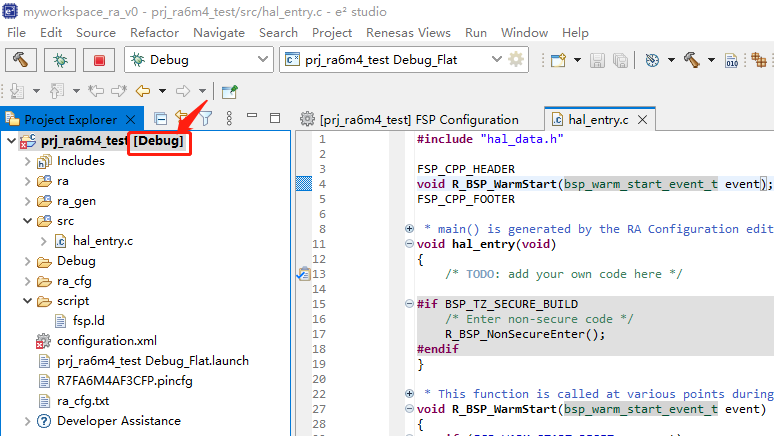Open the File menu

click(16, 33)
